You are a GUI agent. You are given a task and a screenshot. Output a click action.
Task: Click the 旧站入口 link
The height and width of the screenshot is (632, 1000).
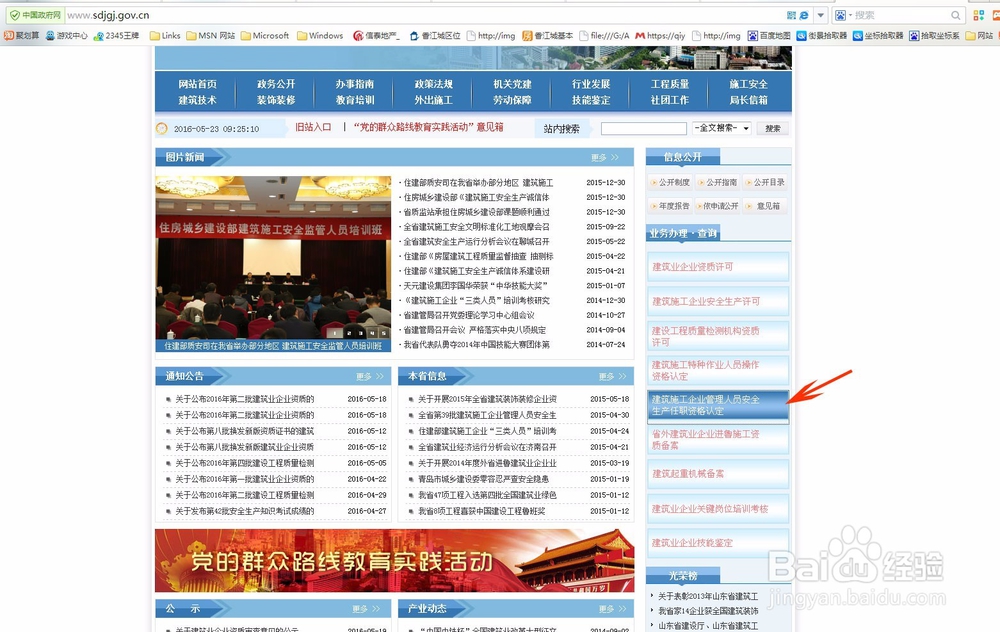point(313,128)
